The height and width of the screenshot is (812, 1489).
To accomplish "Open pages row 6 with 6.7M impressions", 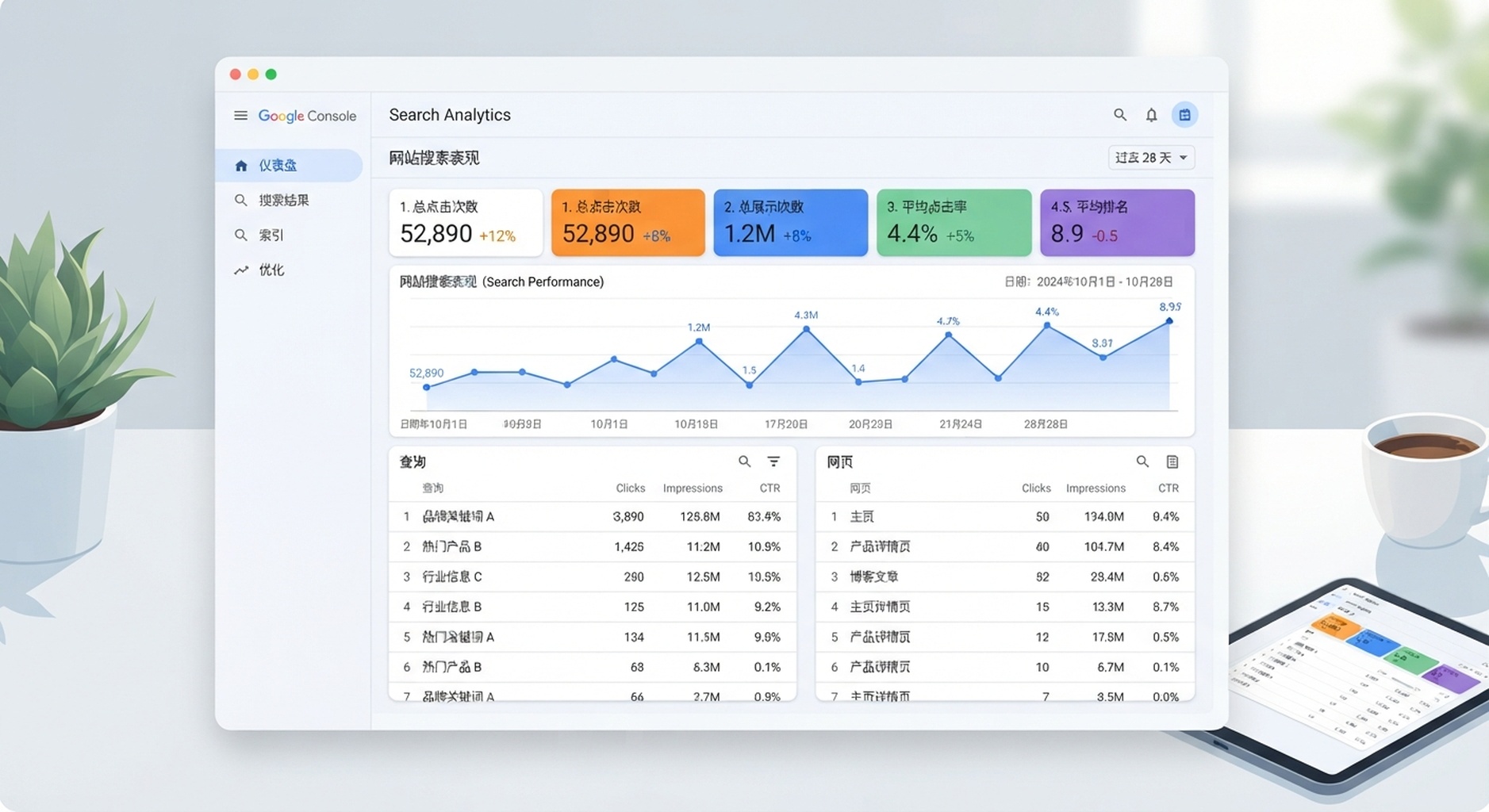I will [x=1005, y=667].
